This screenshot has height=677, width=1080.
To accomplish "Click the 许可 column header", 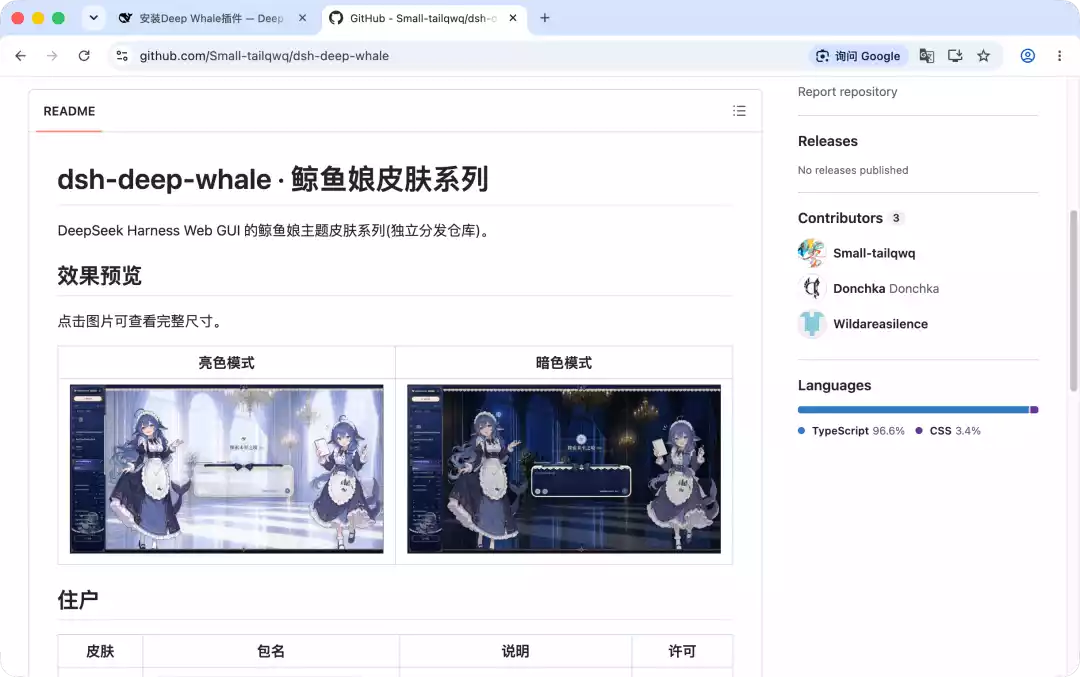I will (x=682, y=651).
